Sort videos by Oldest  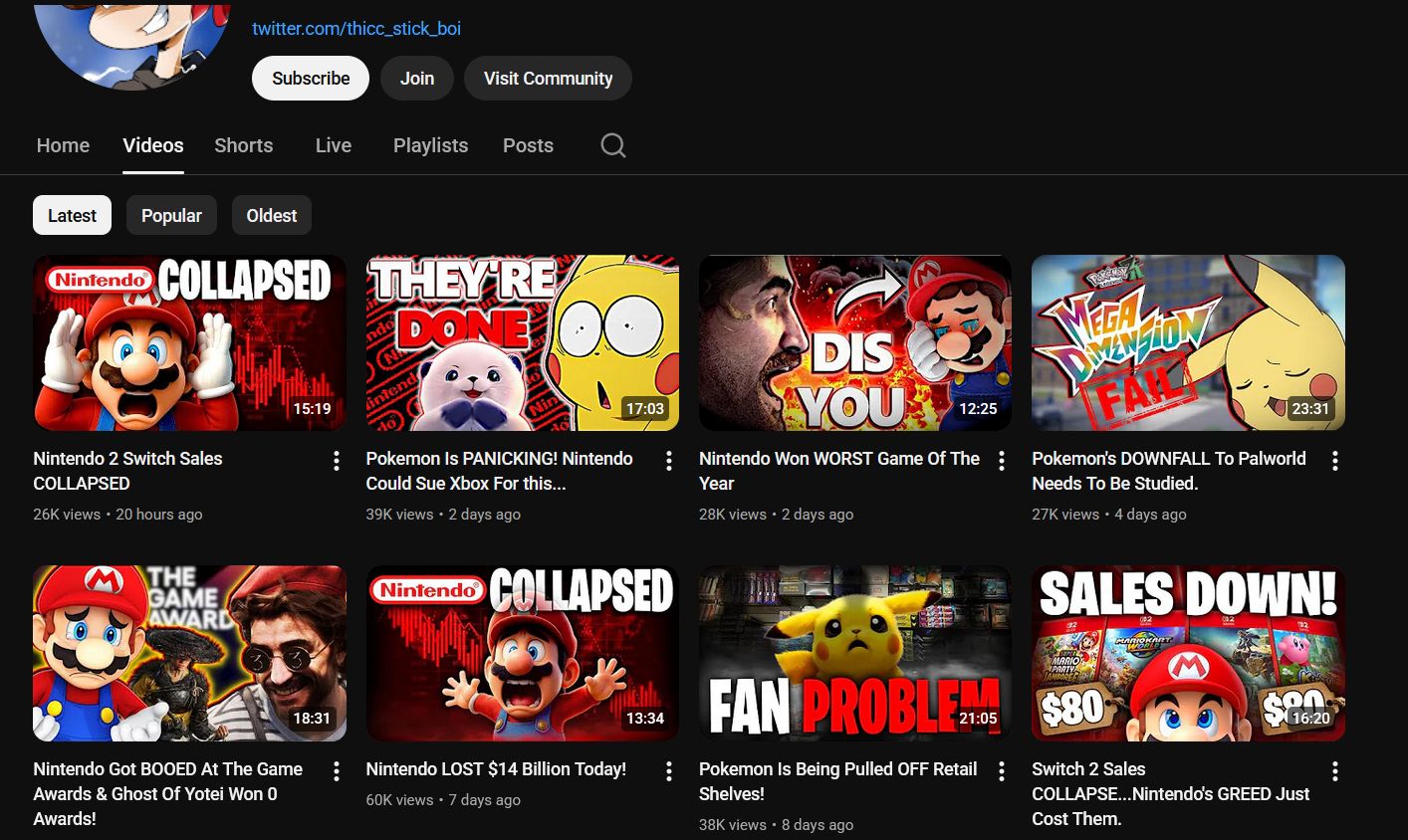272,215
